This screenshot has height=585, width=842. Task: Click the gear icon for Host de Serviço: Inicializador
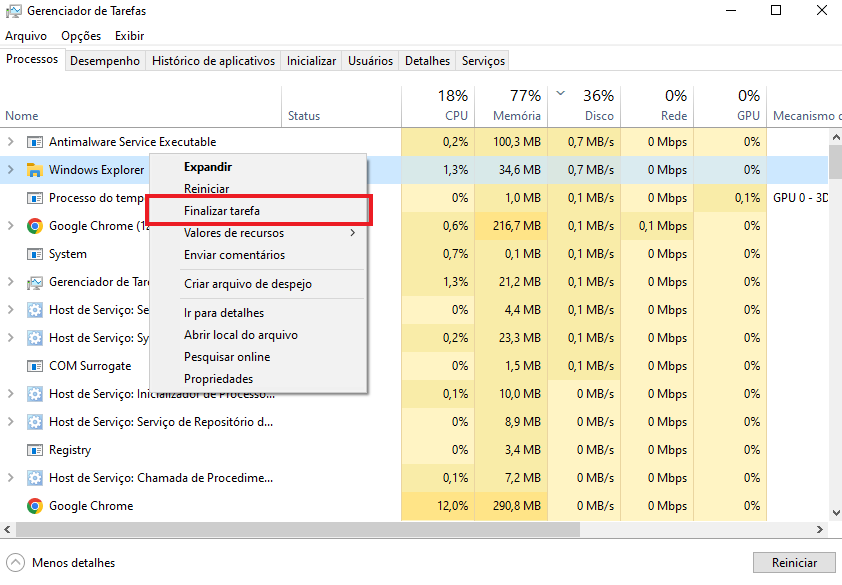(x=35, y=394)
